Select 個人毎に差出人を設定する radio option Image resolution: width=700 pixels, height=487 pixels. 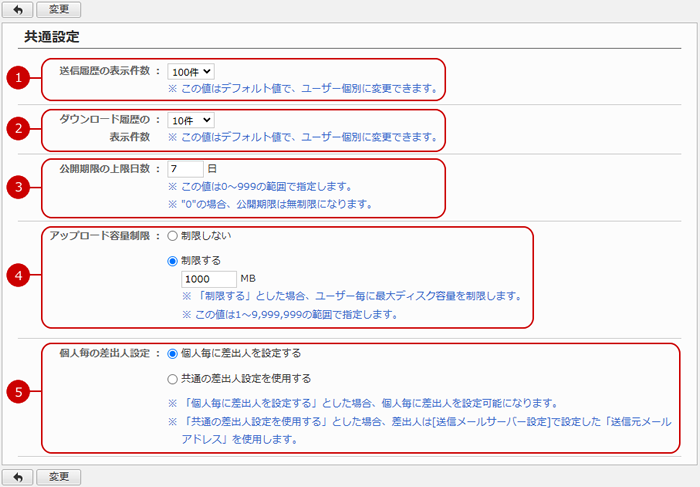tap(172, 354)
